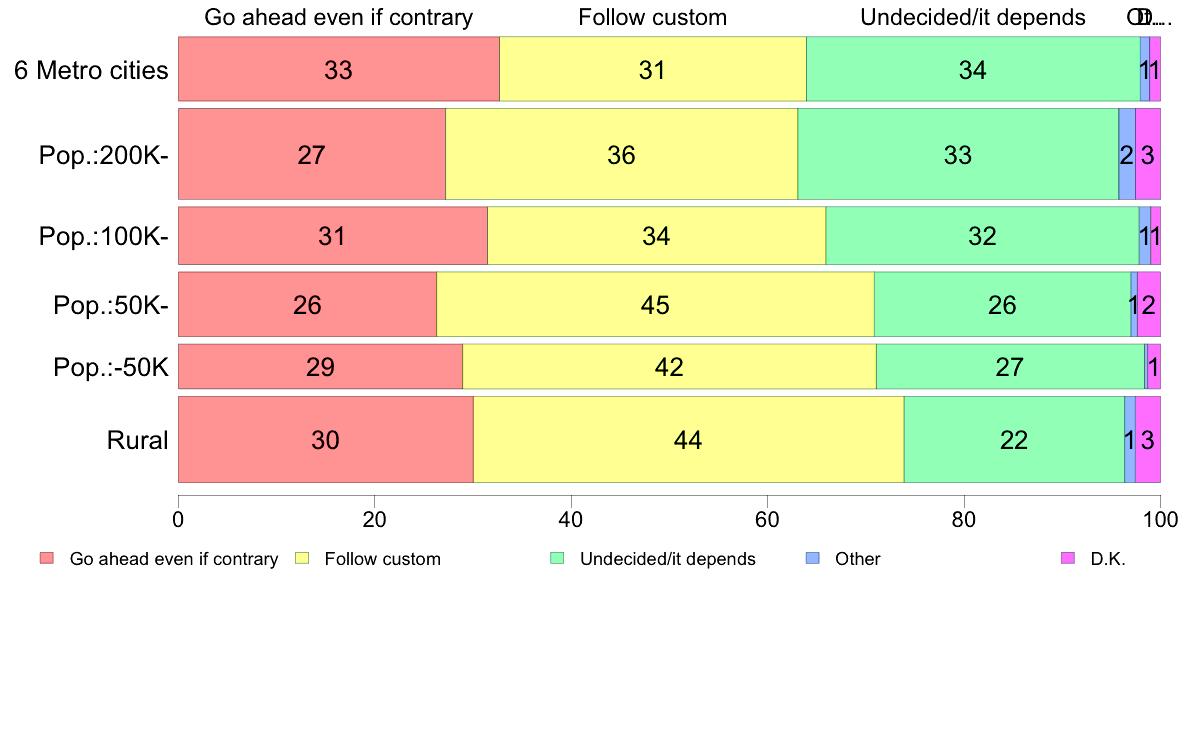Viewport: 1188px width, 736px height.
Task: Select the yellow 36 segment in Pop.:200K- bar
Action: (x=621, y=155)
